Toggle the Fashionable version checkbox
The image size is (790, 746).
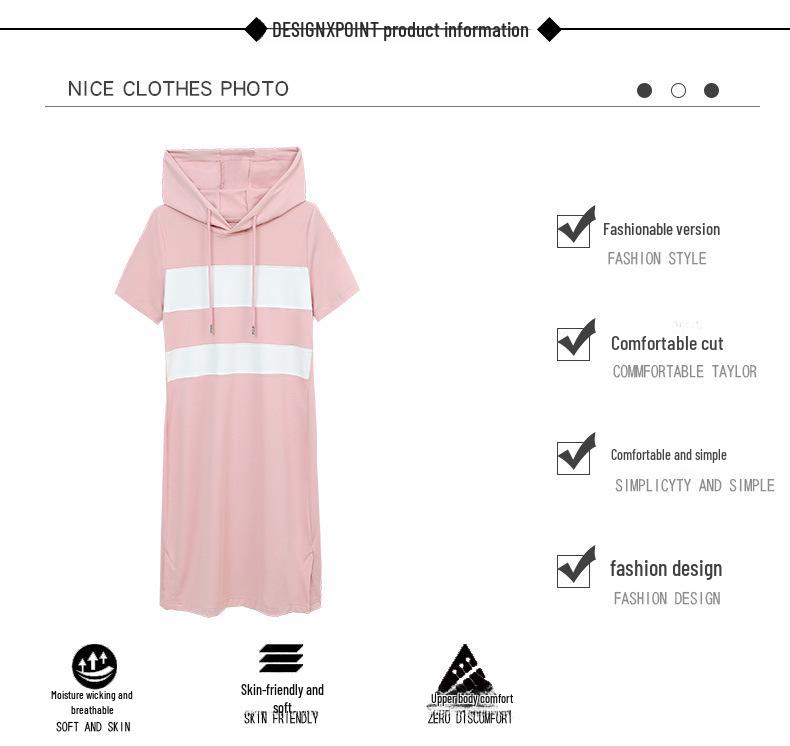[x=573, y=231]
